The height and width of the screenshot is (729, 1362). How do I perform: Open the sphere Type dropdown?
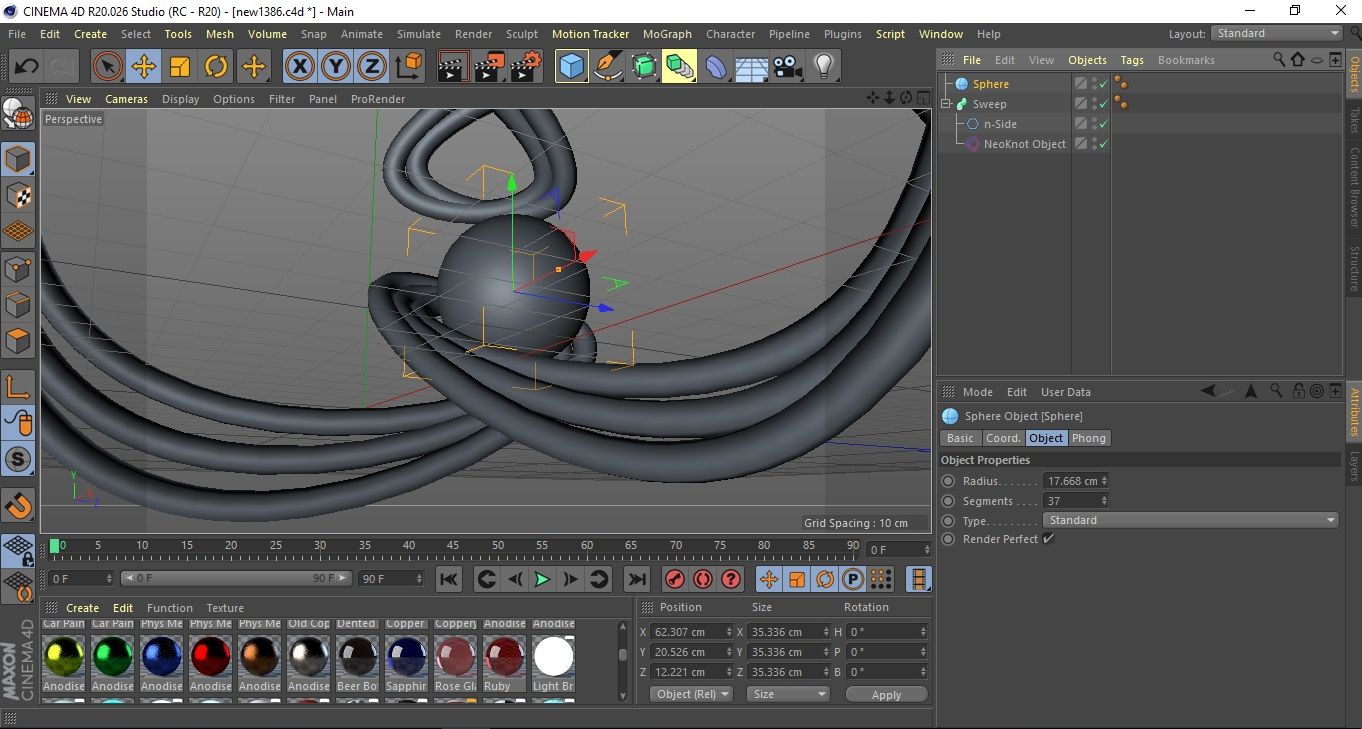click(x=1191, y=520)
